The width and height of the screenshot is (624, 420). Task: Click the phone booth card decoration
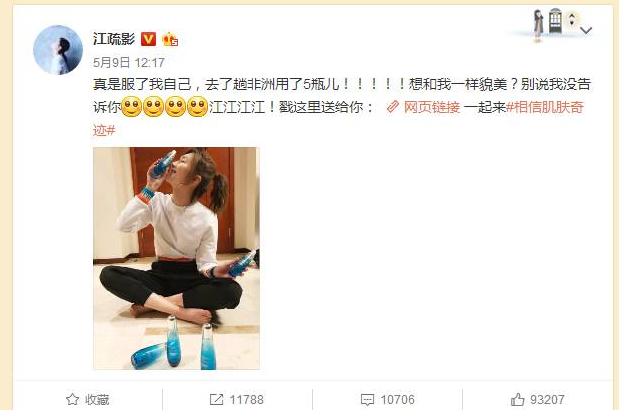coord(555,20)
